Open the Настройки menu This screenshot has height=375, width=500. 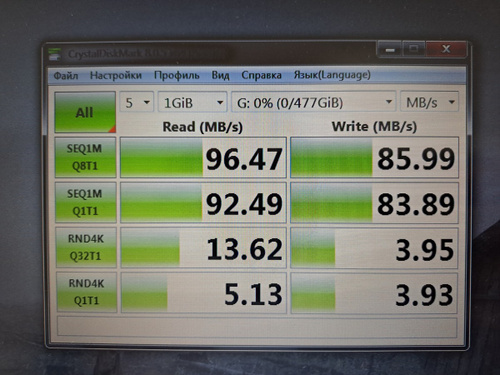[116, 75]
